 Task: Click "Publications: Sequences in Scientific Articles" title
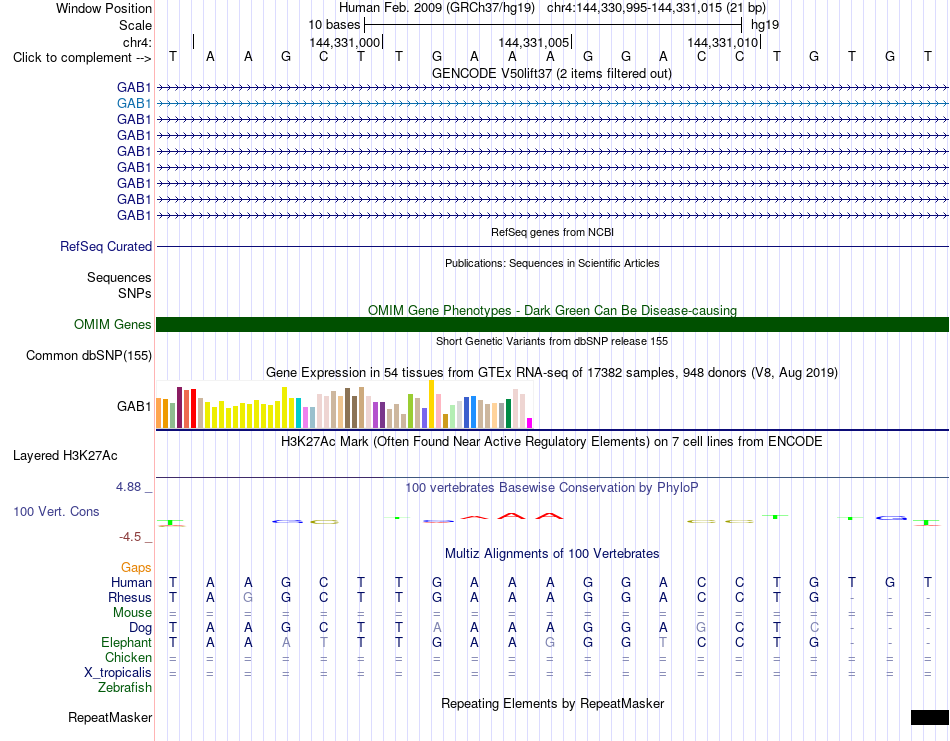point(552,263)
